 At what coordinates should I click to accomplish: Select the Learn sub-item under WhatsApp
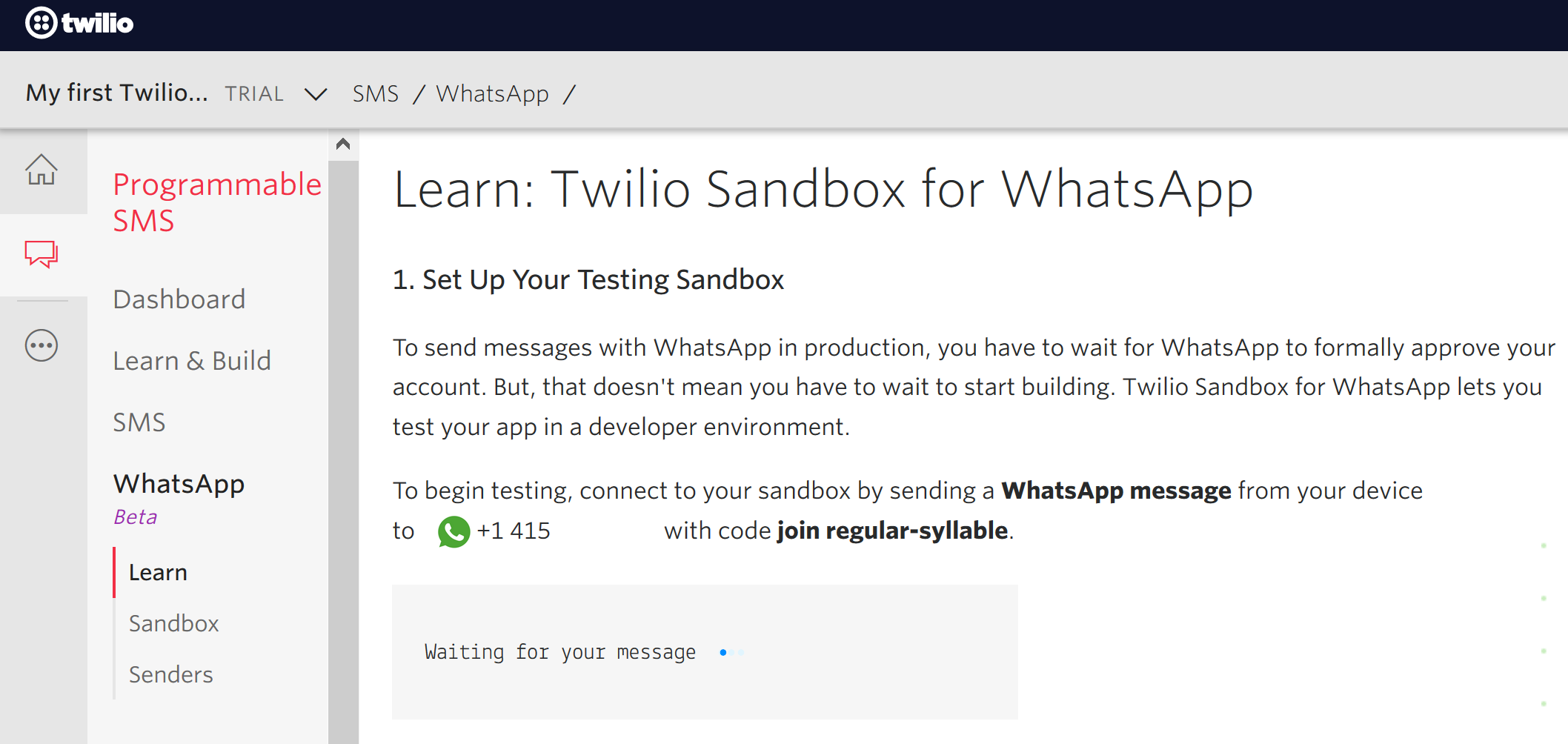click(158, 573)
